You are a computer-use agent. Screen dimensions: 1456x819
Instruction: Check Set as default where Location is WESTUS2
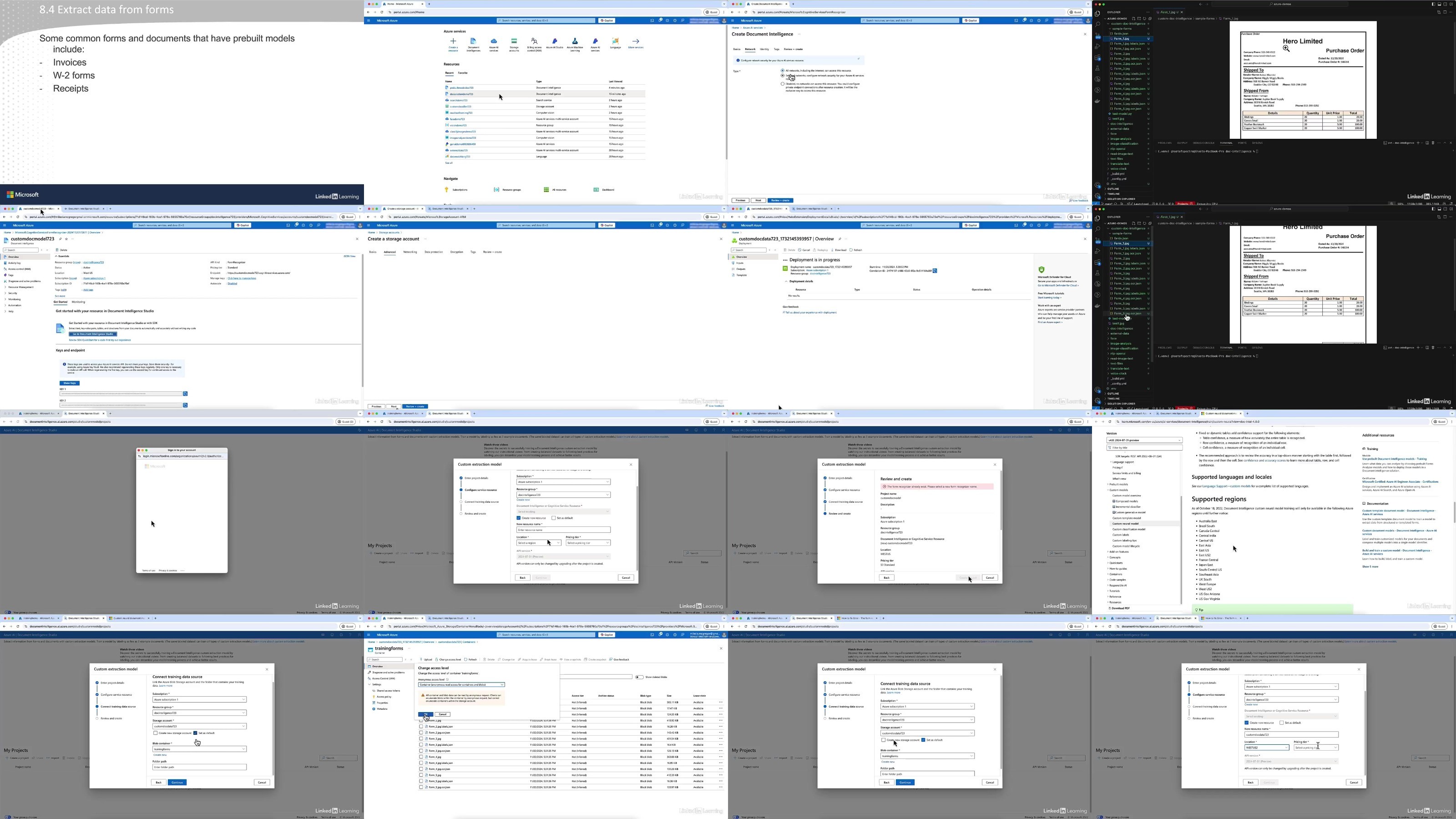(1281, 723)
